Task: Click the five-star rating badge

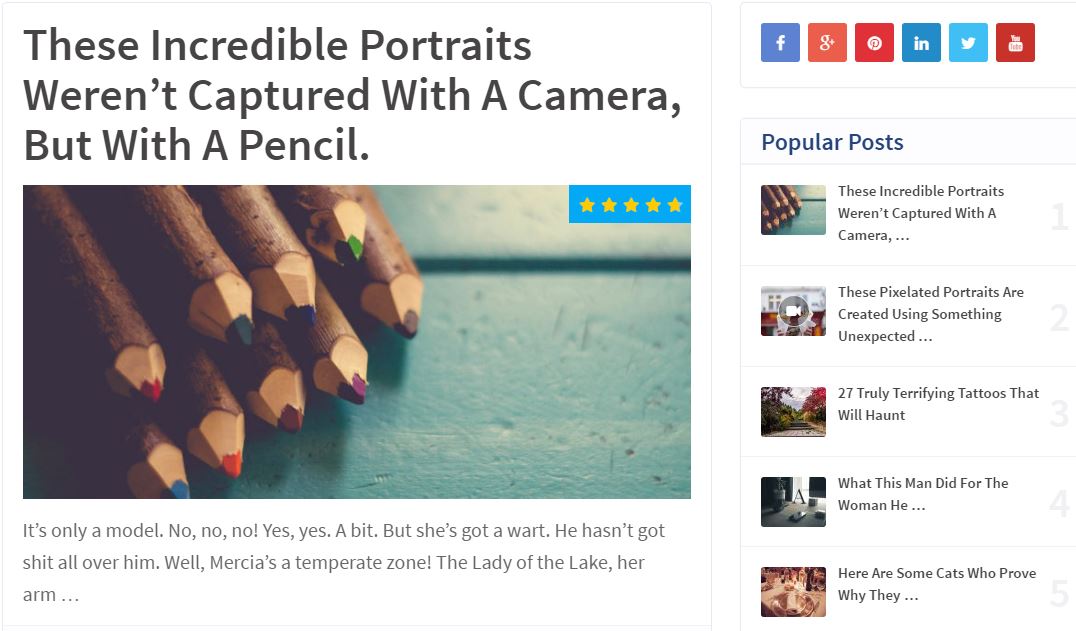Action: coord(630,205)
